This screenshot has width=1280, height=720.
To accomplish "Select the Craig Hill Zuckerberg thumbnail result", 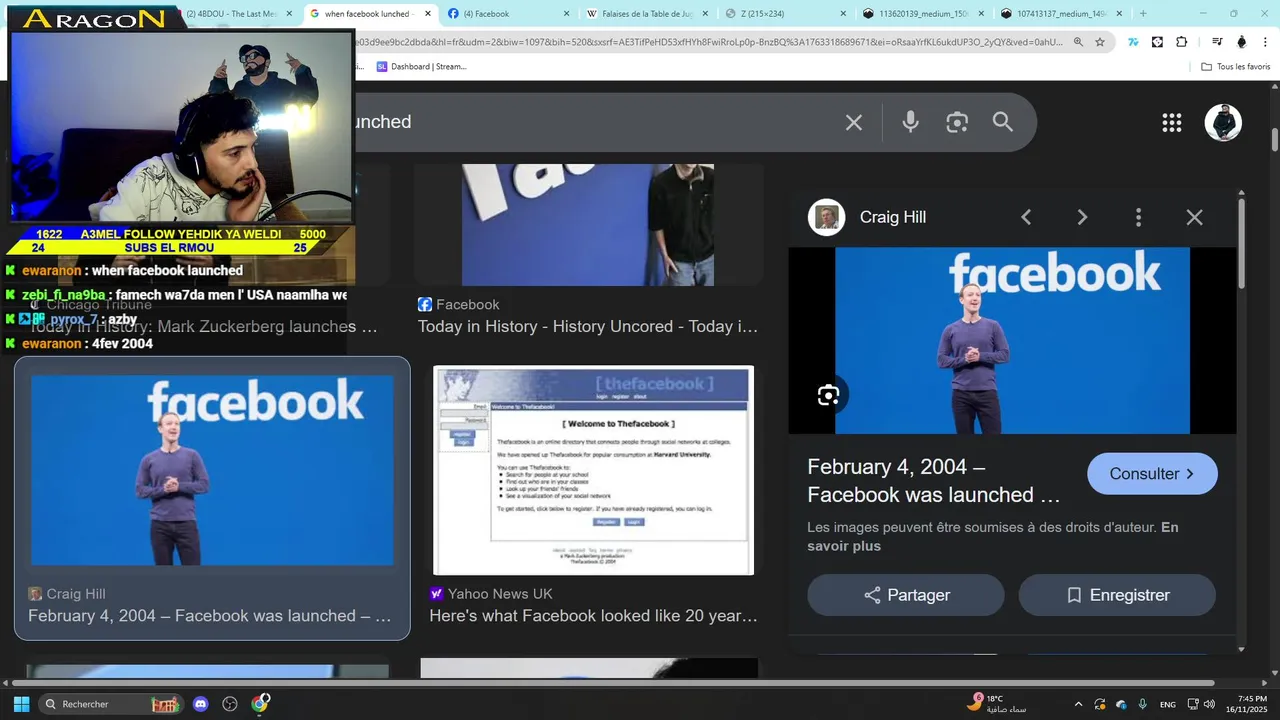I will tap(212, 470).
